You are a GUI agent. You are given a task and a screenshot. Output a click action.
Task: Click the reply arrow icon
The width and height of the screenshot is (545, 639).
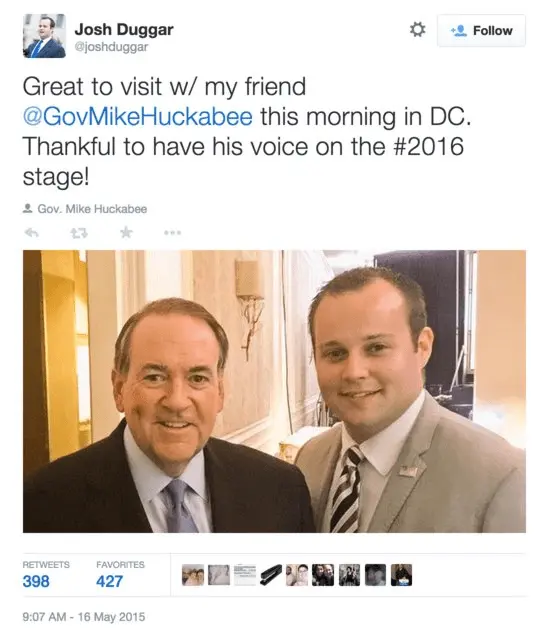[x=32, y=233]
